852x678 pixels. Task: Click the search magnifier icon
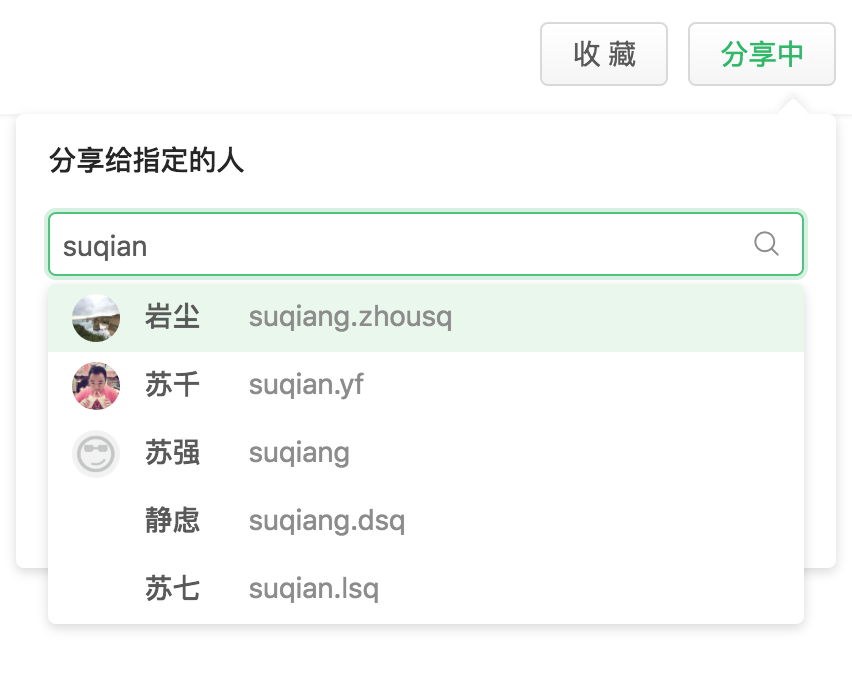coord(766,243)
